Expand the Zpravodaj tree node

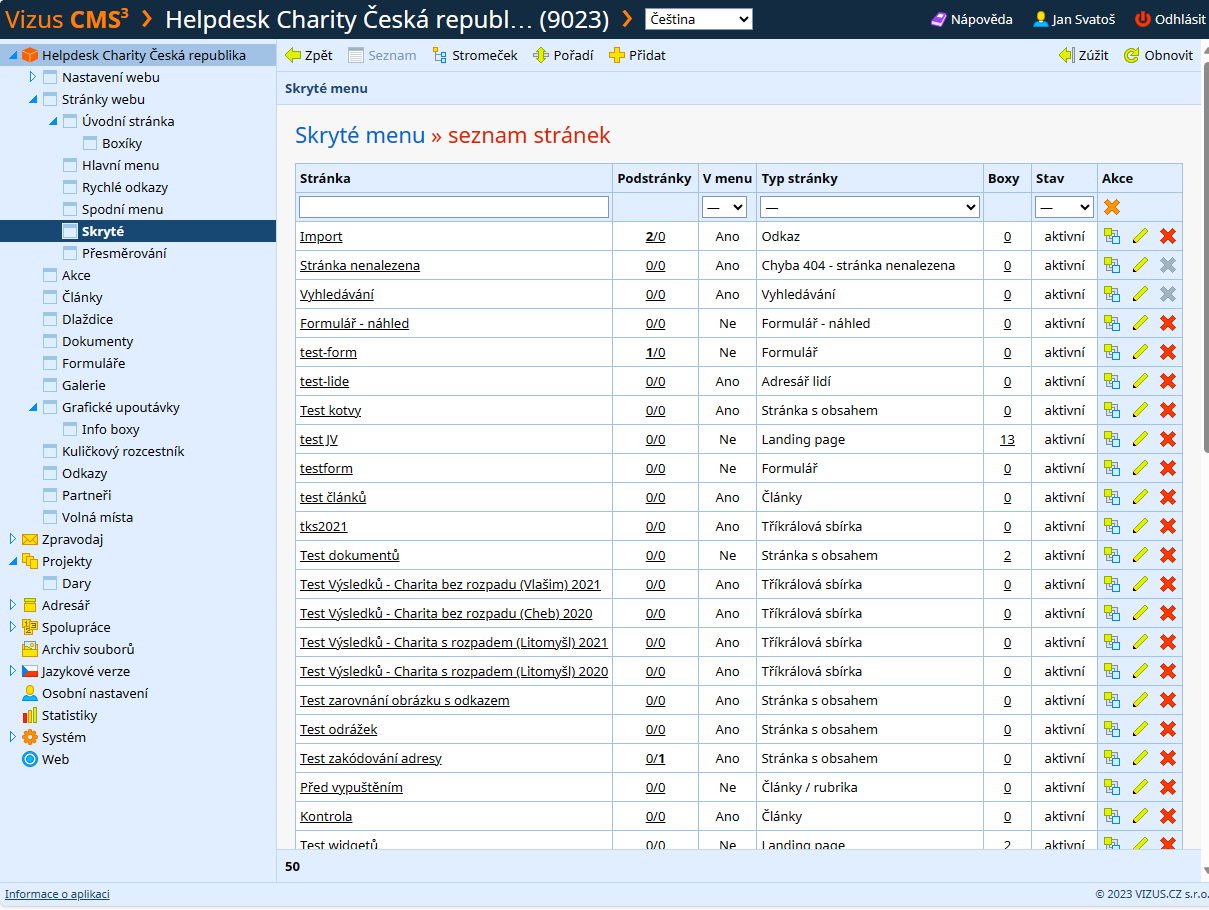[12, 539]
